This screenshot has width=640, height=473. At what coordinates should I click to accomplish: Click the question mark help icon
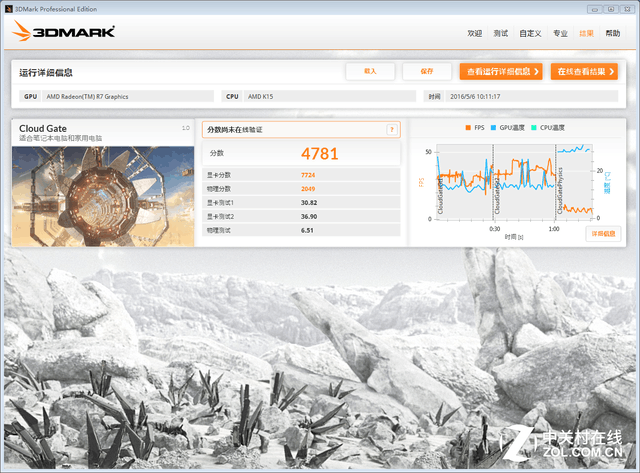(x=392, y=130)
